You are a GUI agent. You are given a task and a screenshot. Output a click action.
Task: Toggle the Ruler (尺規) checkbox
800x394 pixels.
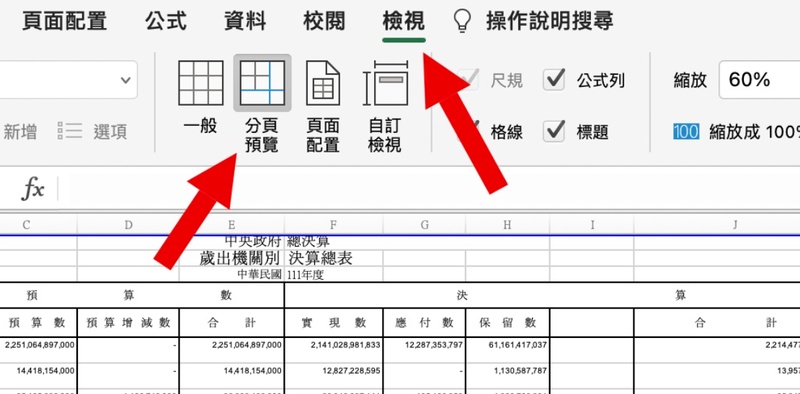point(469,80)
